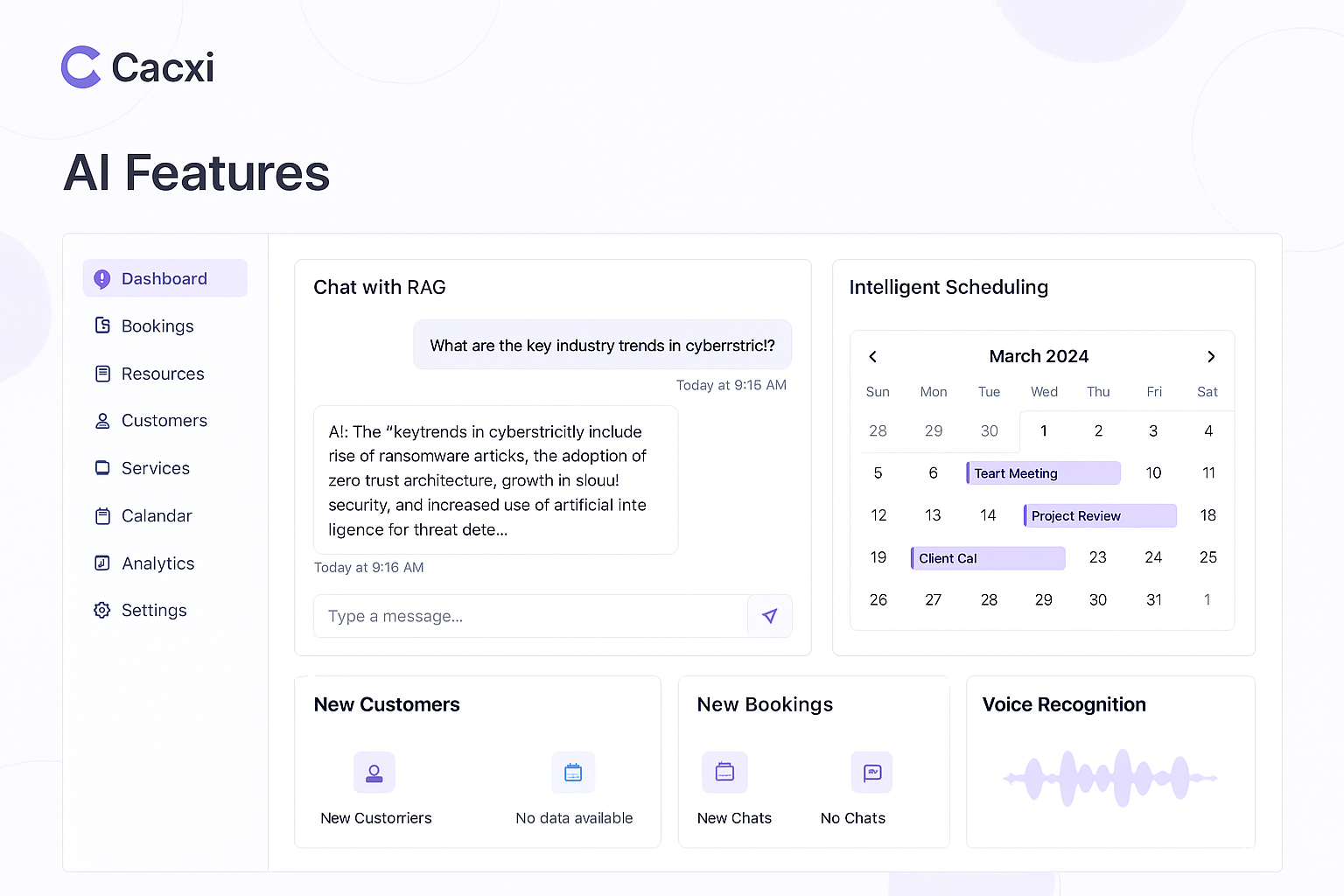Click the 'New Chats' label
The width and height of the screenshot is (1344, 896).
[735, 818]
